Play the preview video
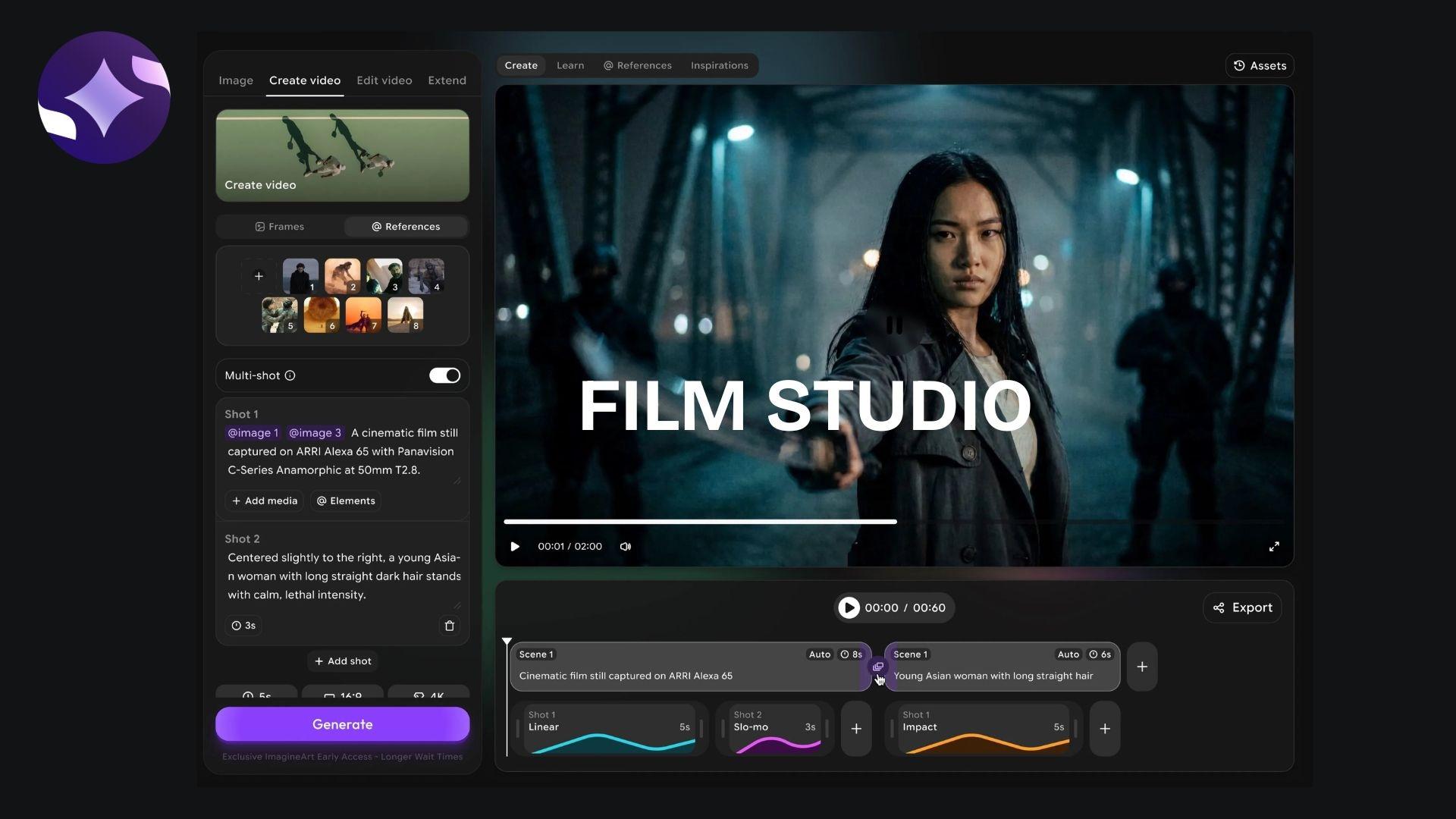 (x=515, y=547)
